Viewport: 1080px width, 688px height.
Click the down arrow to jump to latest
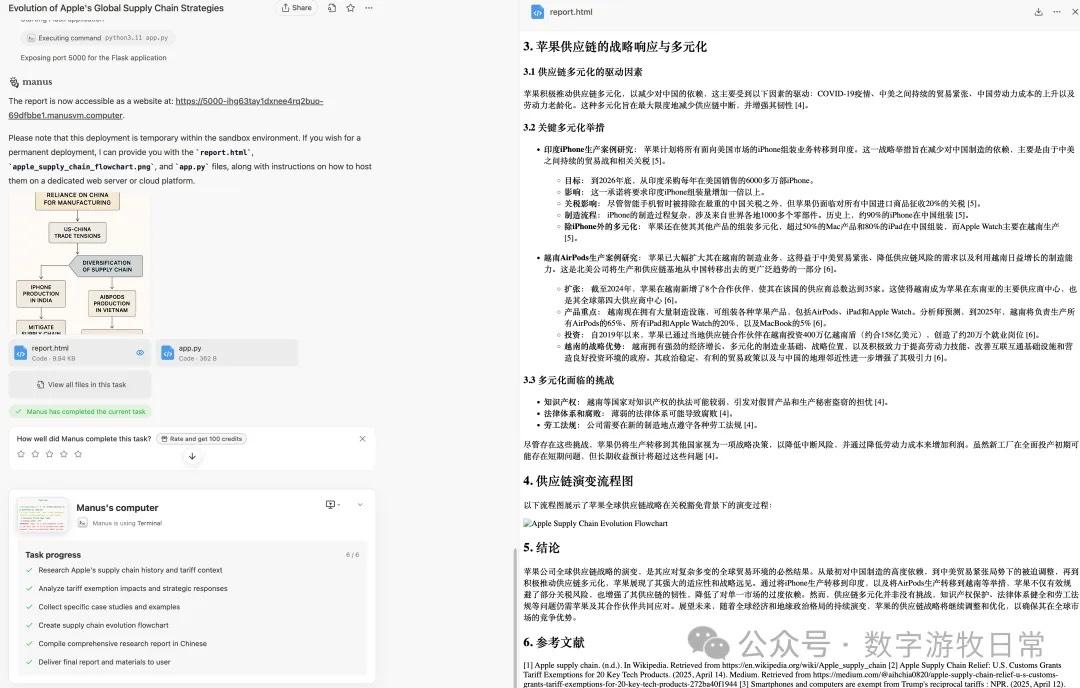[x=192, y=458]
